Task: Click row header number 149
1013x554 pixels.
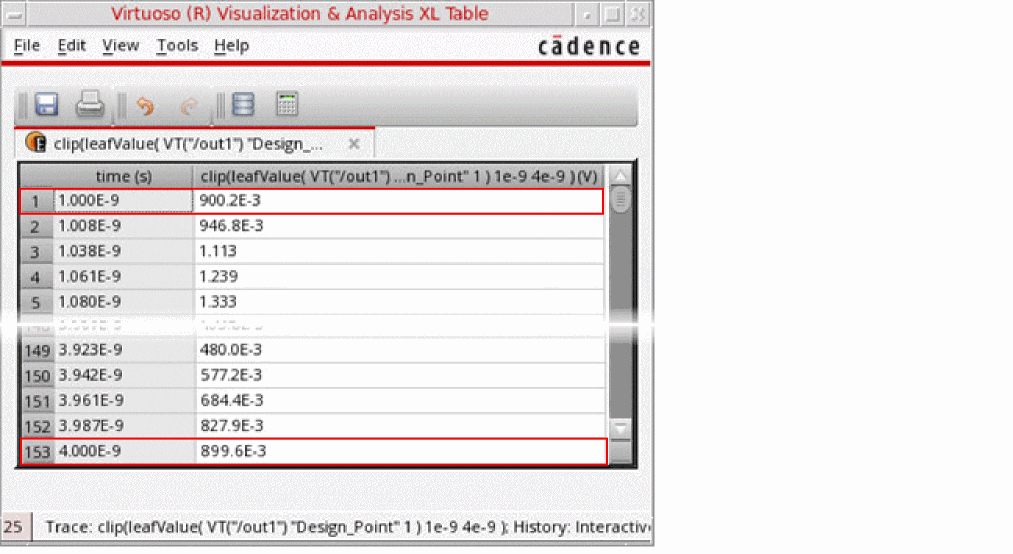Action: (x=37, y=350)
